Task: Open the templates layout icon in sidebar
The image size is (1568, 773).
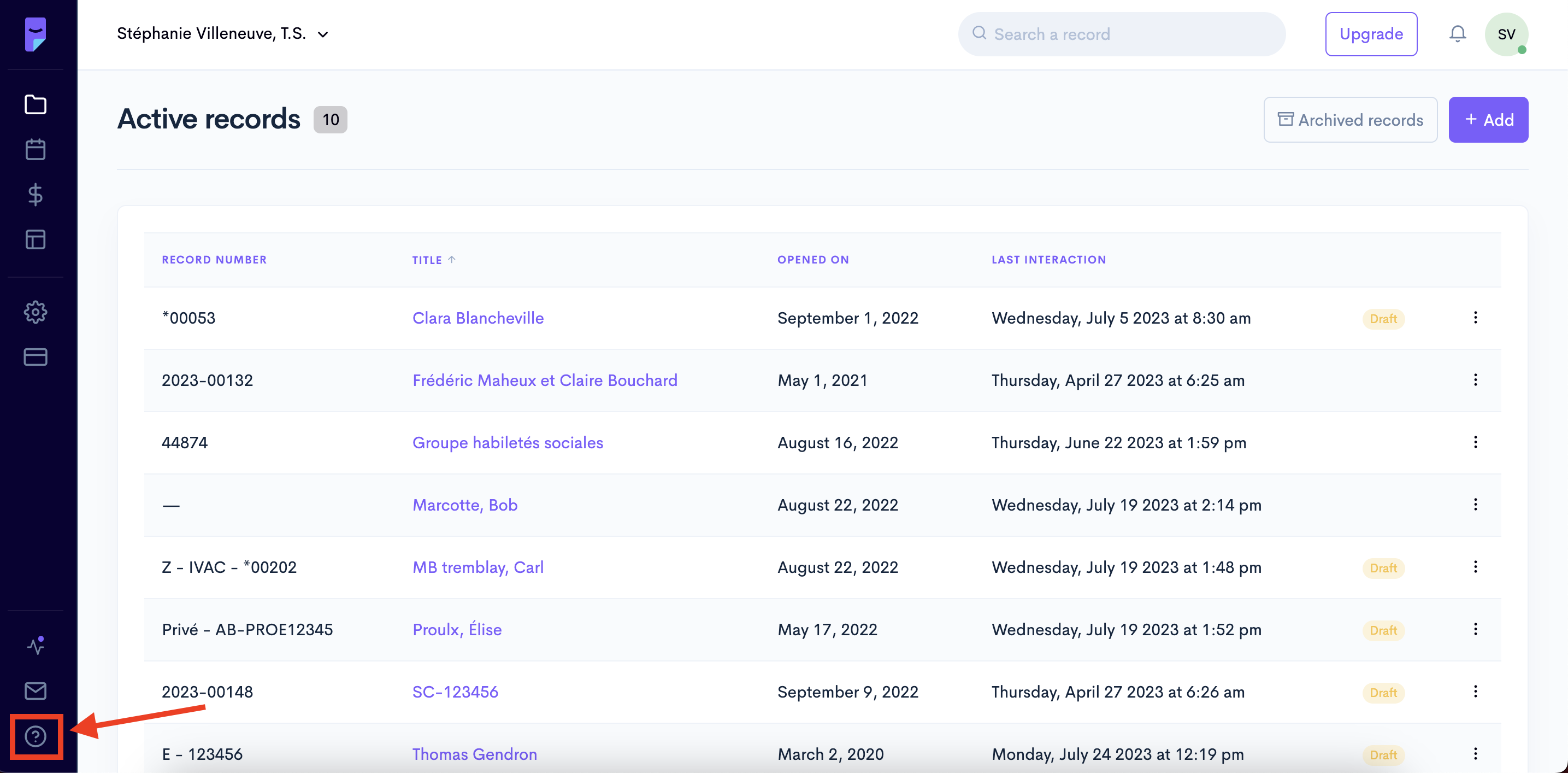Action: pyautogui.click(x=36, y=239)
